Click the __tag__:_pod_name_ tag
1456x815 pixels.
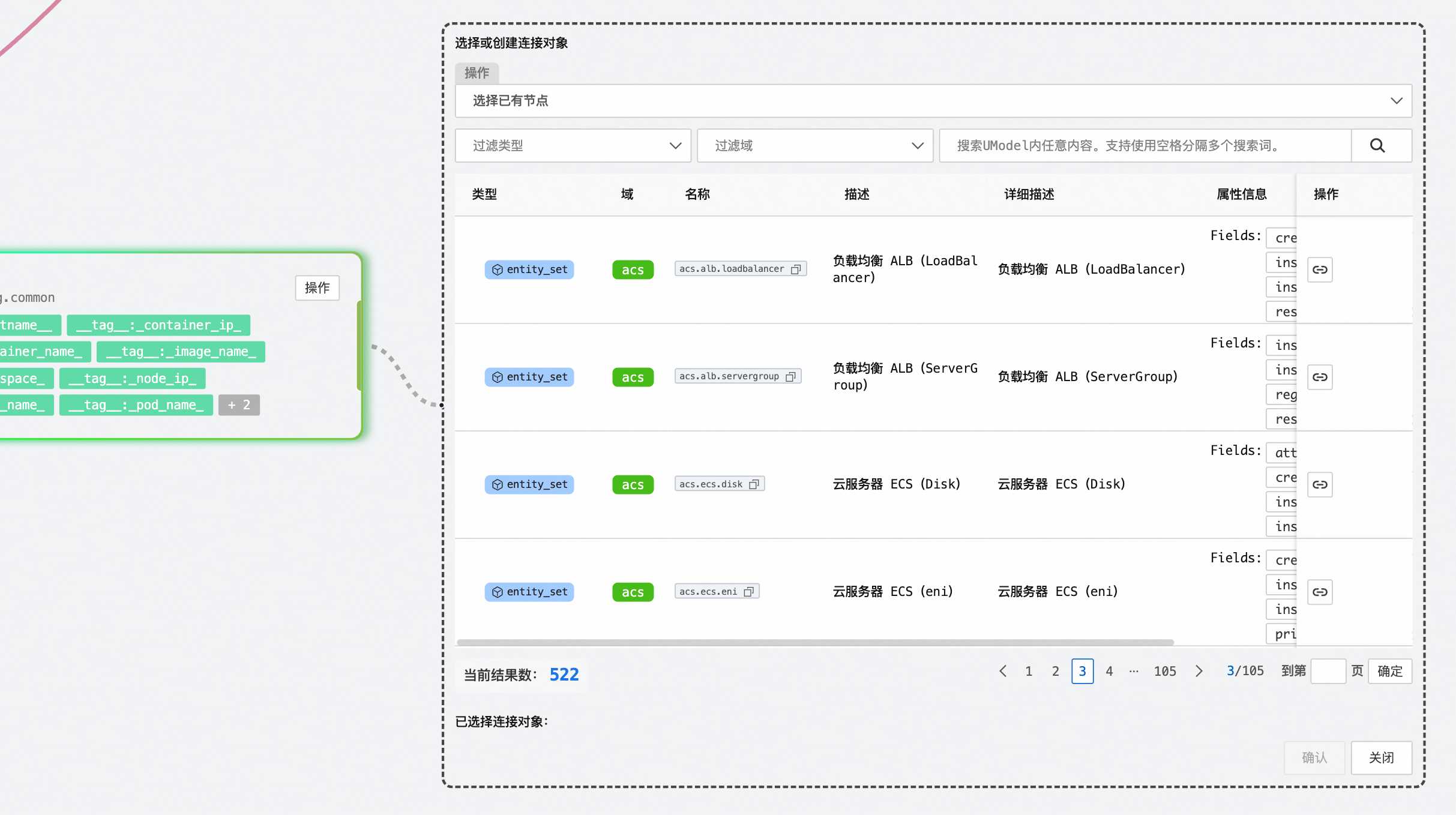[136, 405]
